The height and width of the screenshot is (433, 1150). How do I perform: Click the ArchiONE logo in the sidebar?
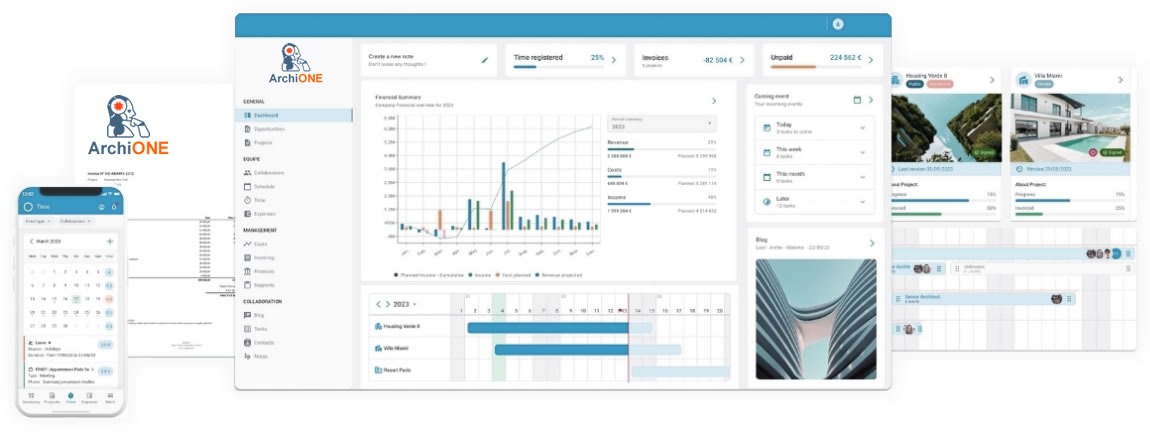[x=295, y=65]
